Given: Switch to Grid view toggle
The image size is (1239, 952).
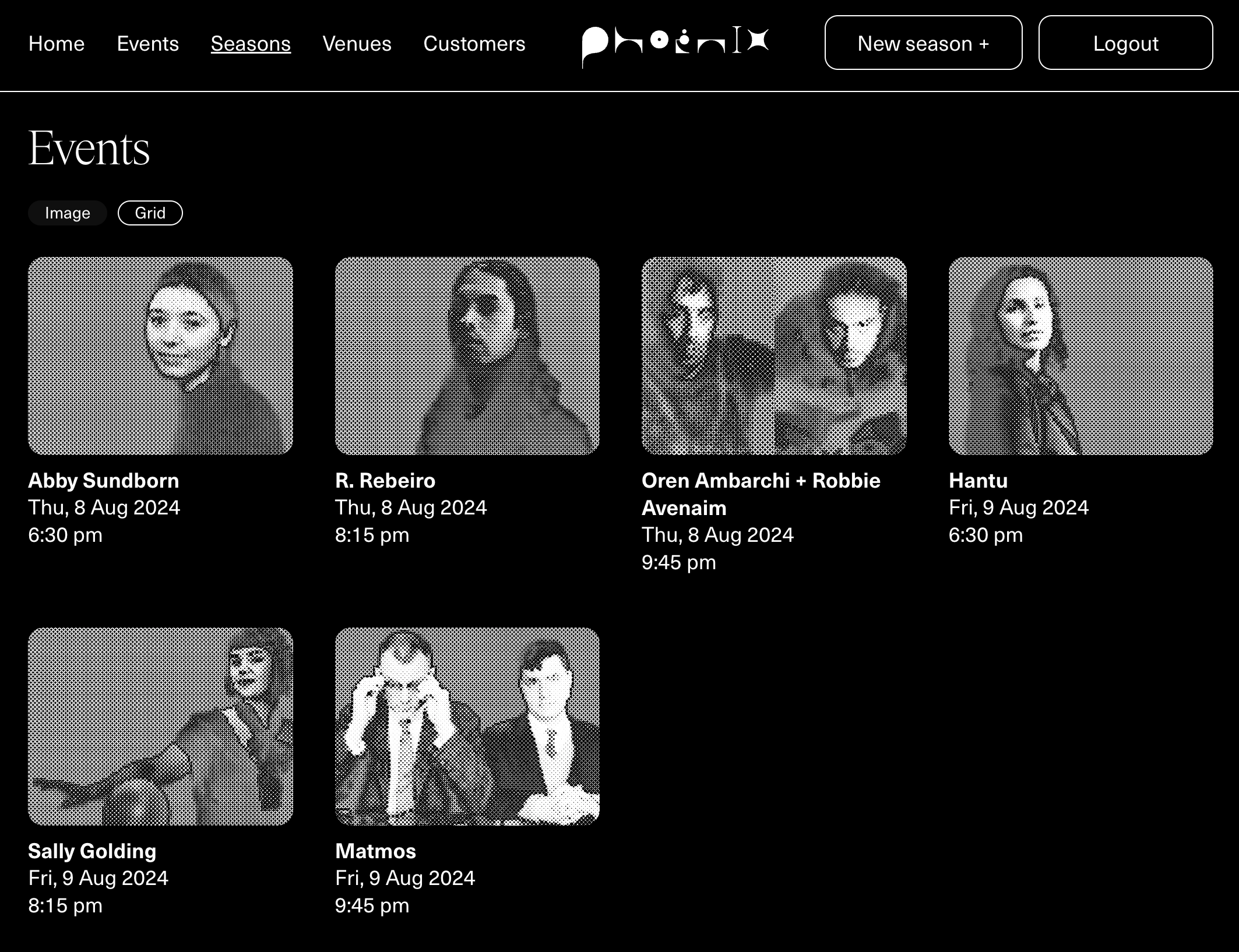Looking at the screenshot, I should click(150, 213).
